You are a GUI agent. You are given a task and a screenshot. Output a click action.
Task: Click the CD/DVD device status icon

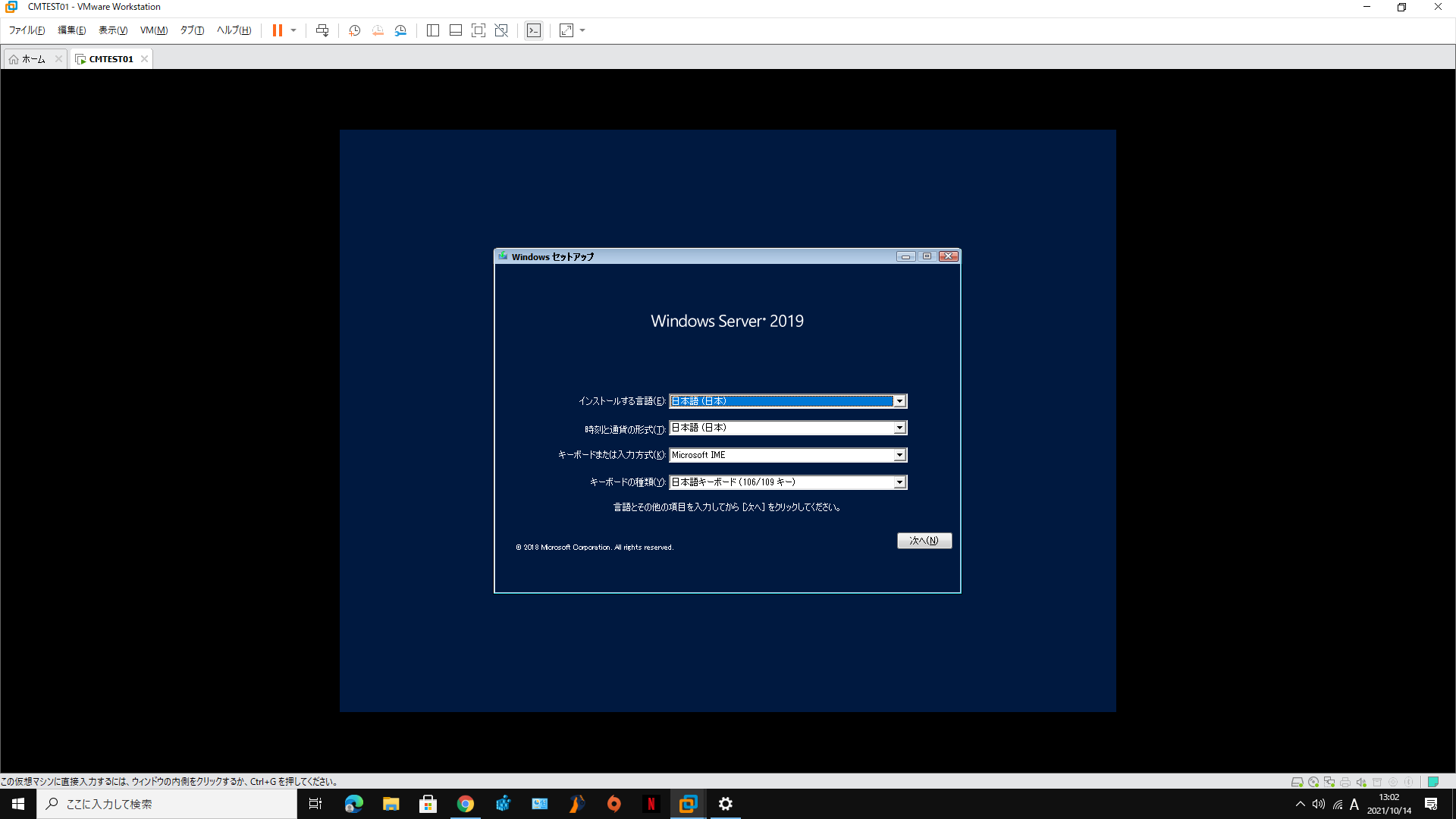pos(1313,782)
